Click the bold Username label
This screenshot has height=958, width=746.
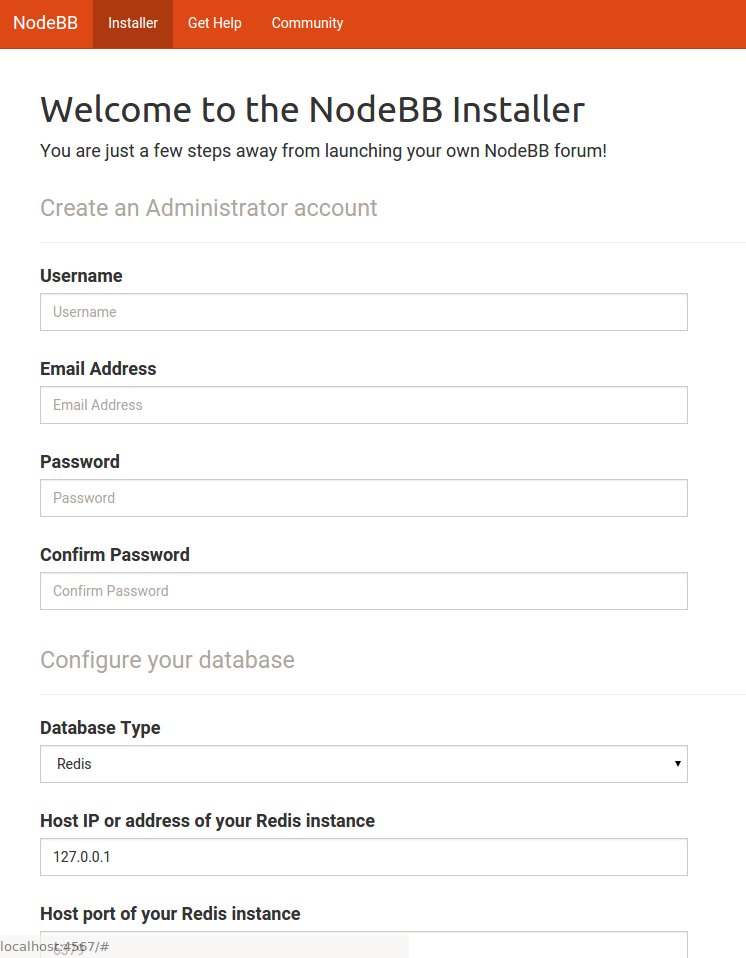(81, 276)
